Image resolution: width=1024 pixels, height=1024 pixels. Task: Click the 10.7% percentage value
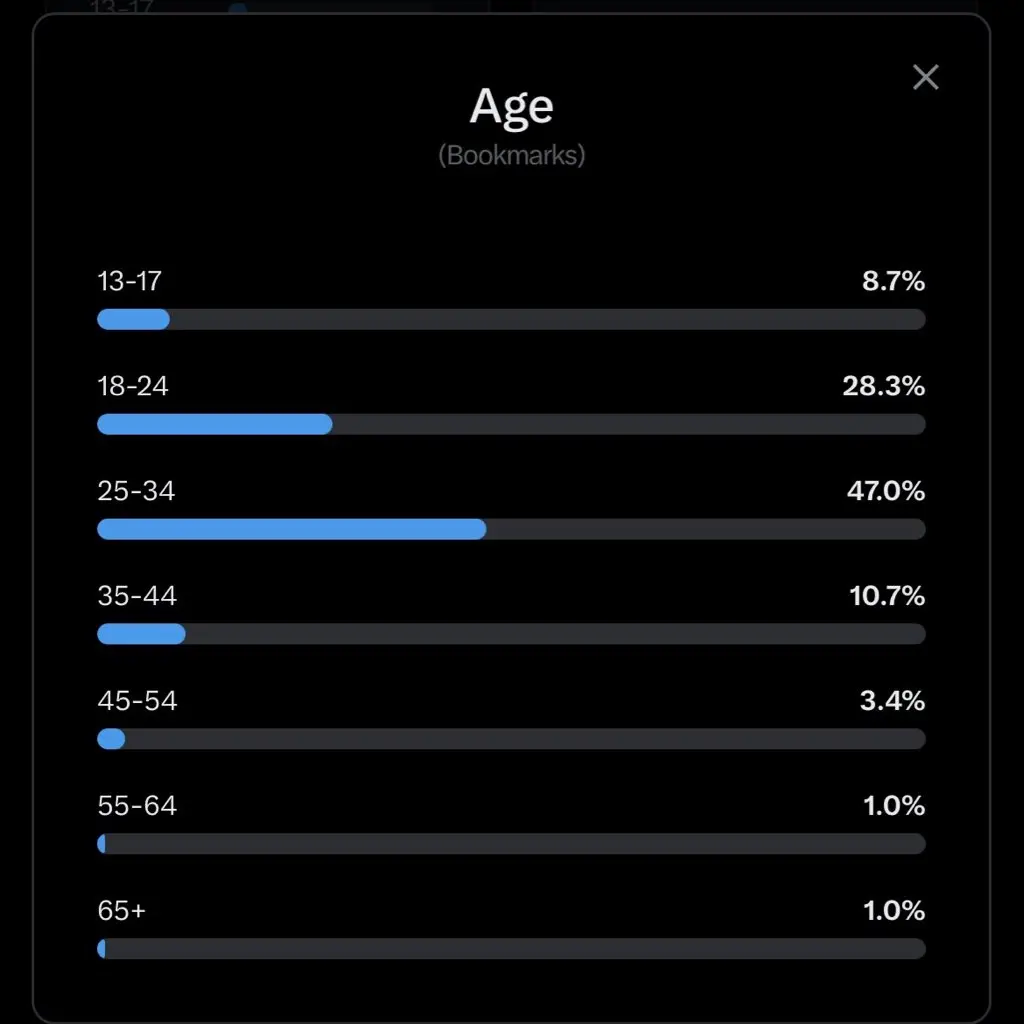(x=886, y=596)
